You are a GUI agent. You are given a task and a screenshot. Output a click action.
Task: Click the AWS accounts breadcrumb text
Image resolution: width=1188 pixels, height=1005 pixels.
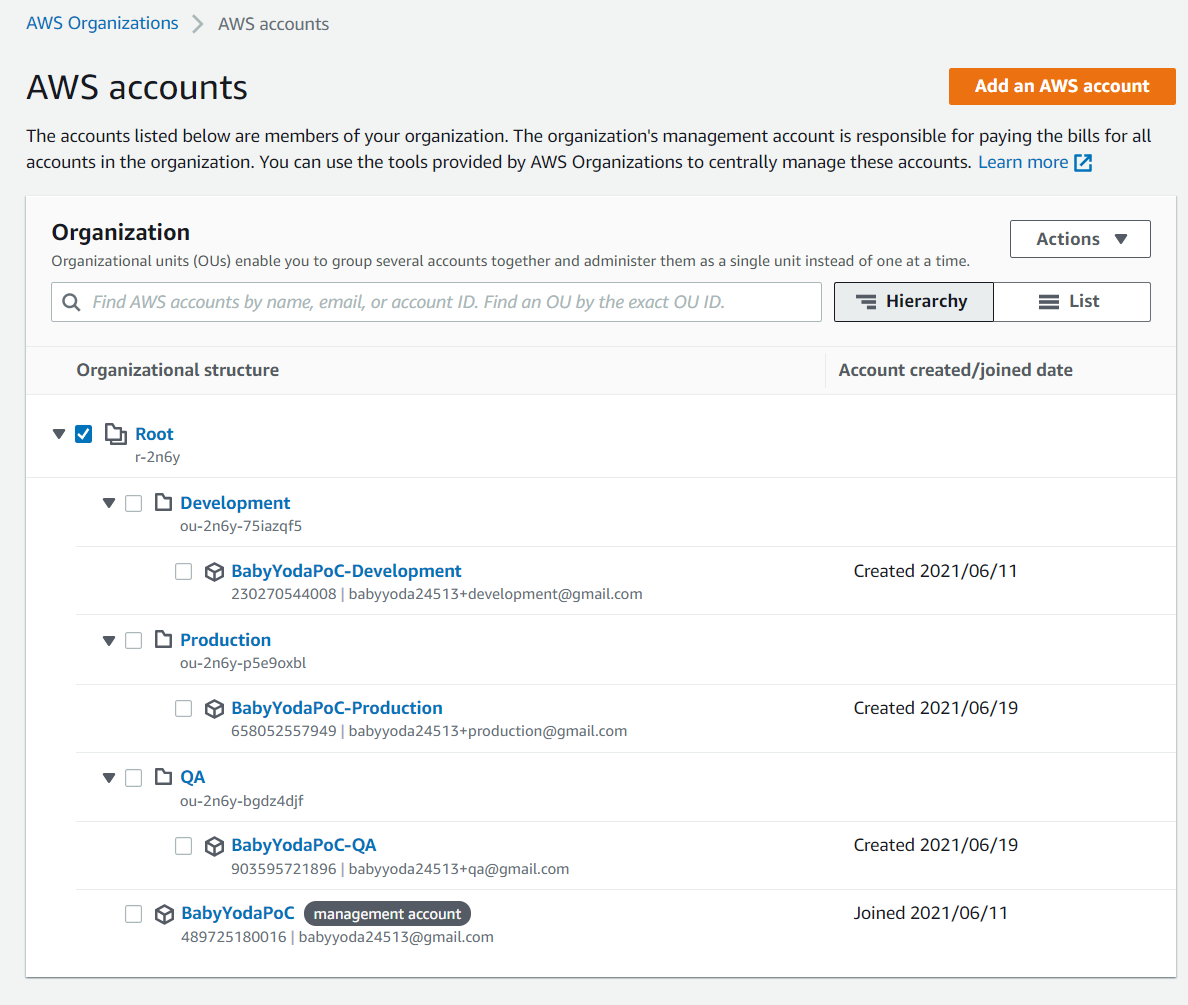coord(274,24)
